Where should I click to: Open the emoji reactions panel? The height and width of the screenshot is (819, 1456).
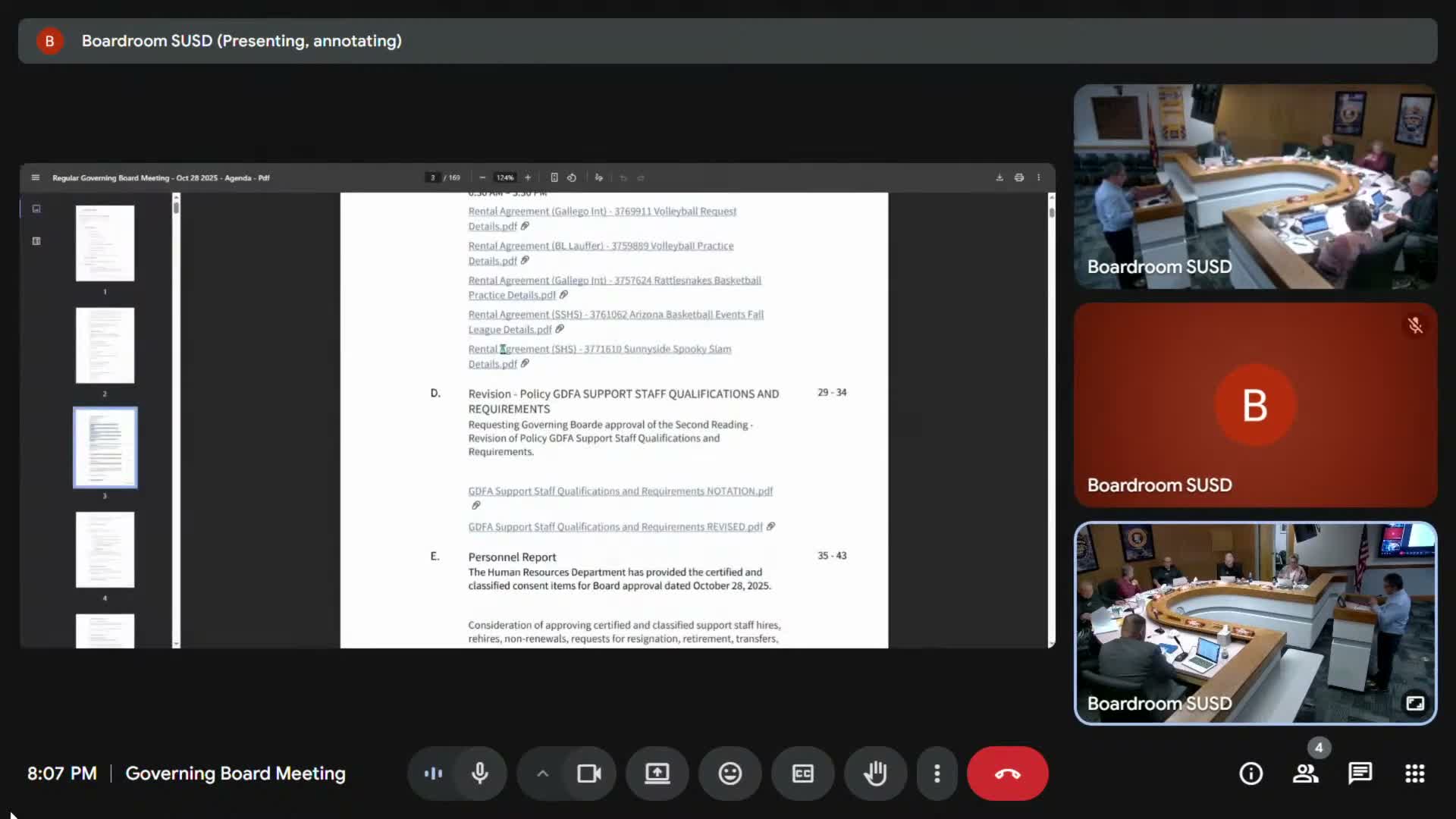click(x=730, y=773)
